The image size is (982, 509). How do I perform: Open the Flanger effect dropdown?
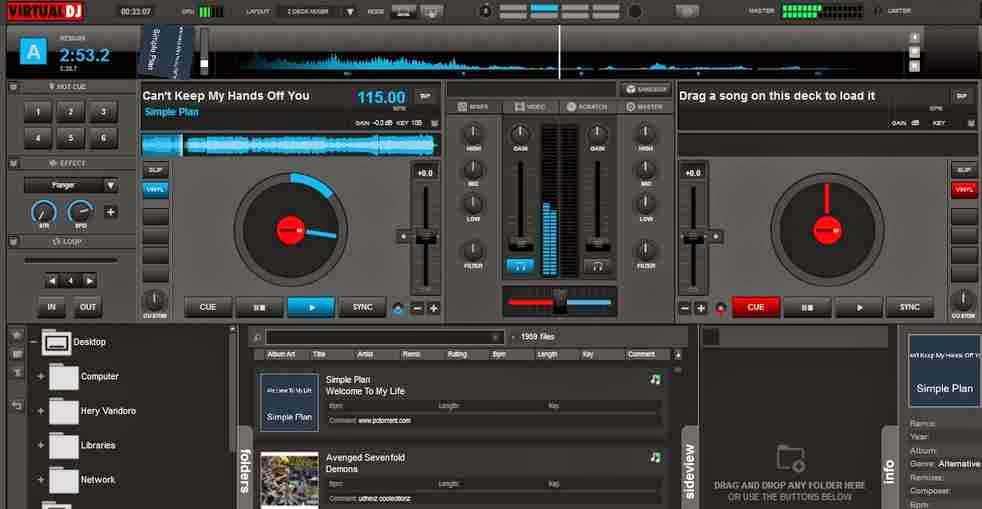(110, 185)
